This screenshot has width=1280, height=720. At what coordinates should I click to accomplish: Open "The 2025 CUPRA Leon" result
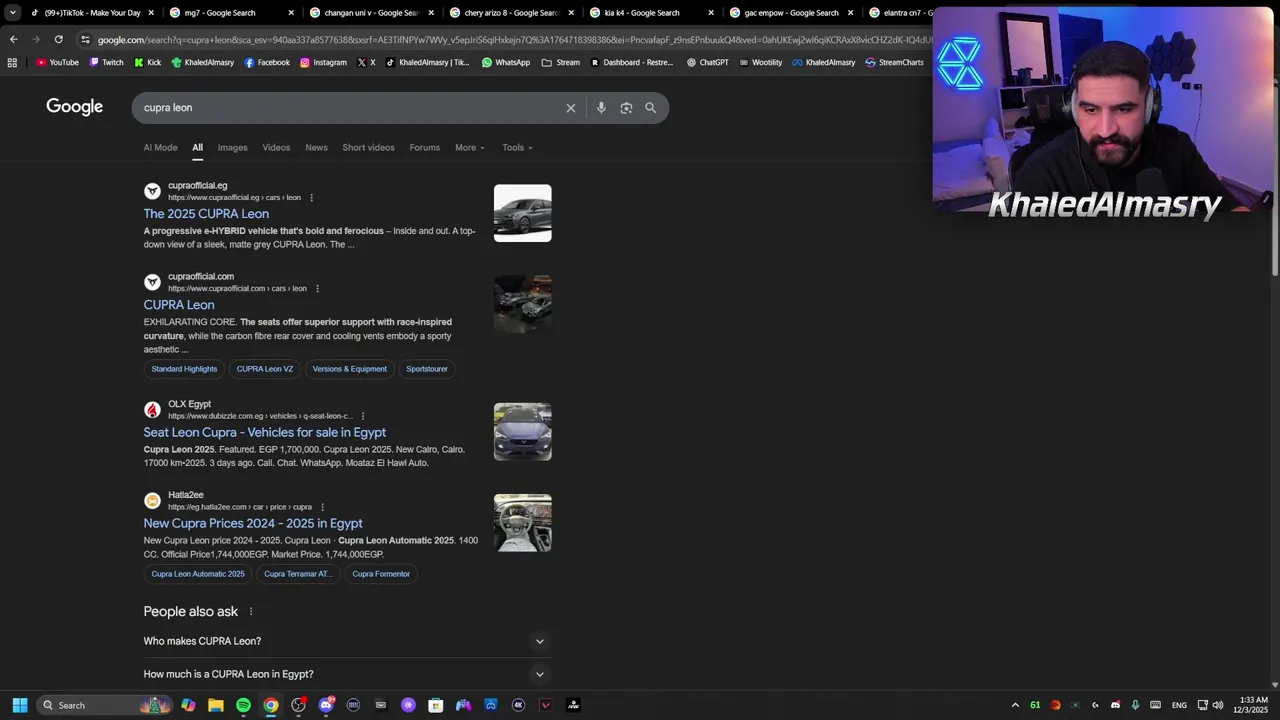point(206,214)
